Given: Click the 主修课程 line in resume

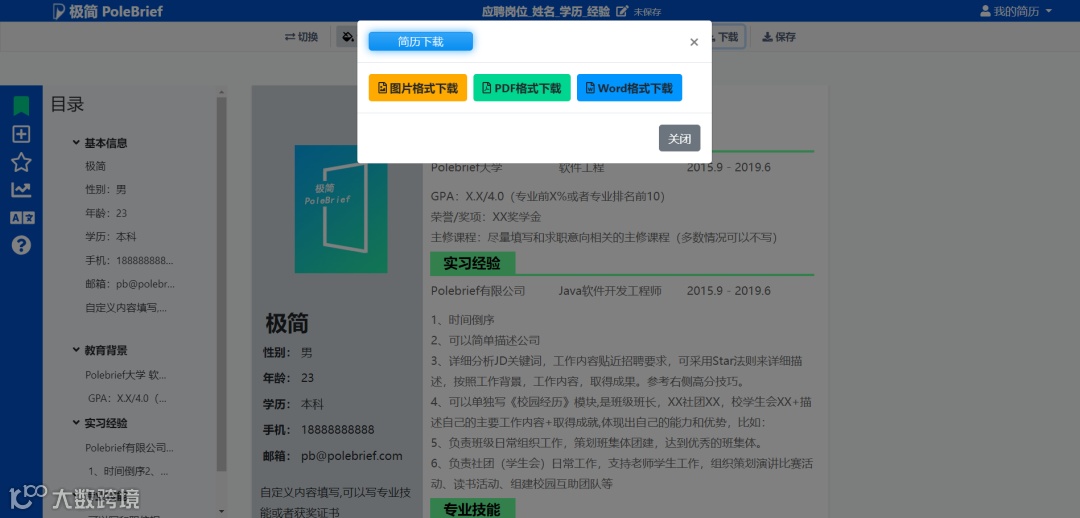Looking at the screenshot, I should [603, 238].
